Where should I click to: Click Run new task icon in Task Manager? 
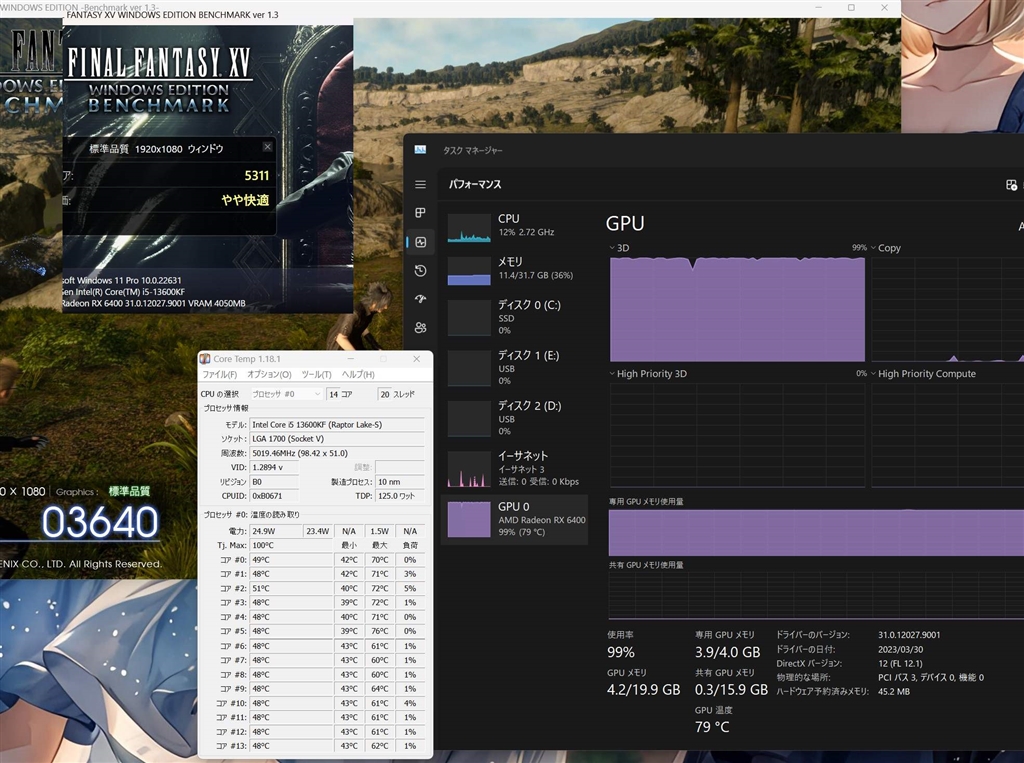pyautogui.click(x=1011, y=185)
